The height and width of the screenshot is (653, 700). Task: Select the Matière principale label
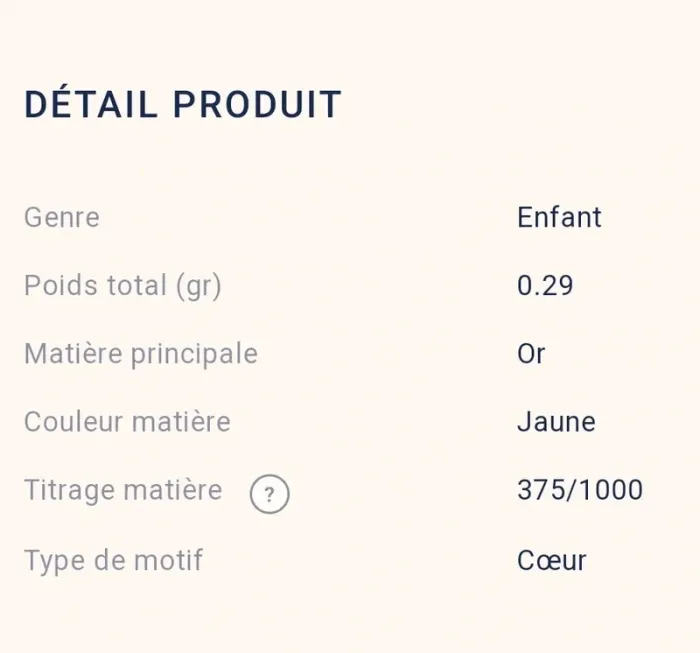[x=141, y=354]
